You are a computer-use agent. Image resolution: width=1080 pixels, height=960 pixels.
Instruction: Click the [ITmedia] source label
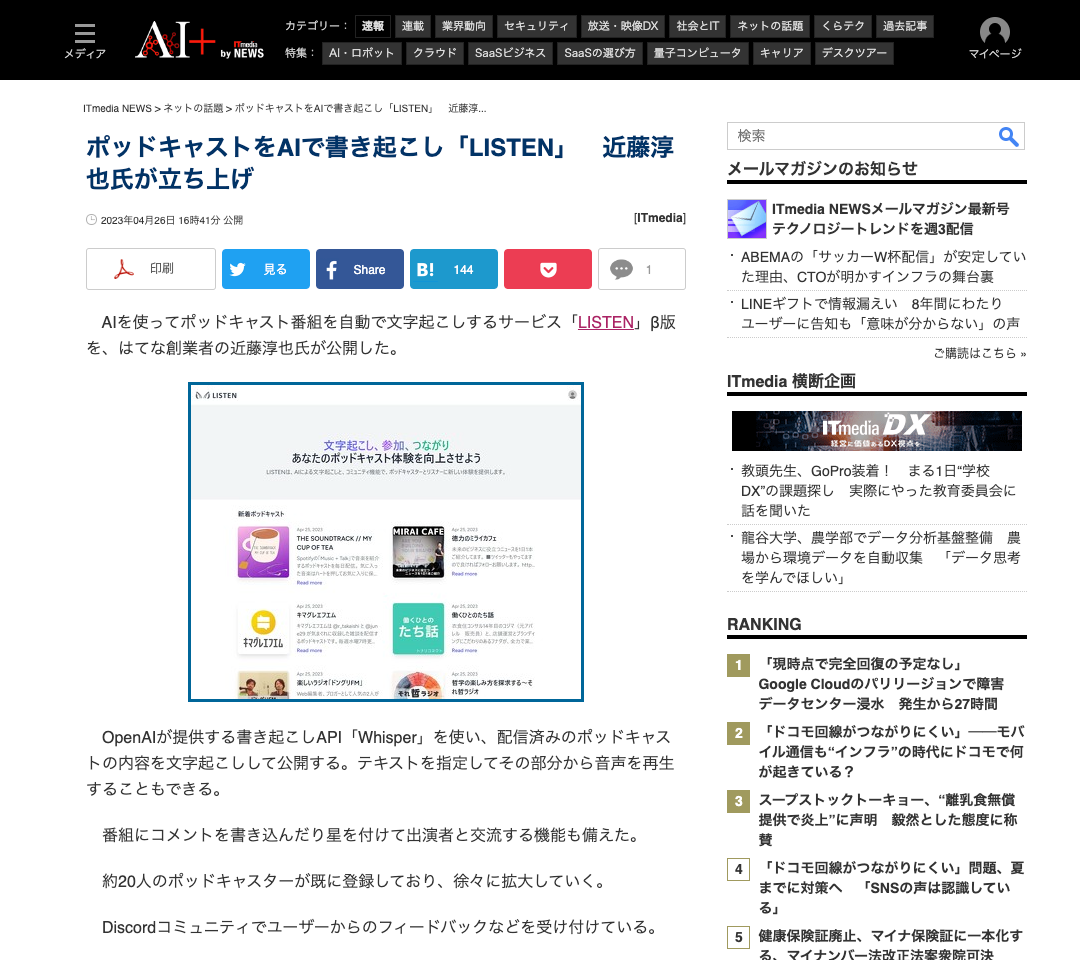[659, 218]
